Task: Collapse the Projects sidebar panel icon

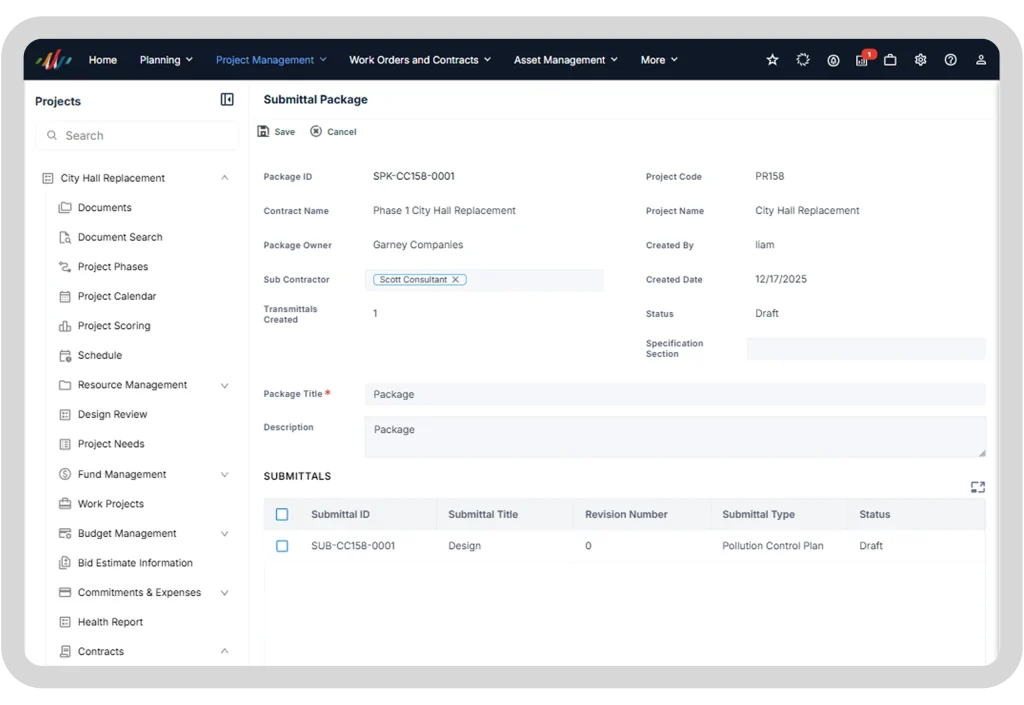Action: [227, 99]
